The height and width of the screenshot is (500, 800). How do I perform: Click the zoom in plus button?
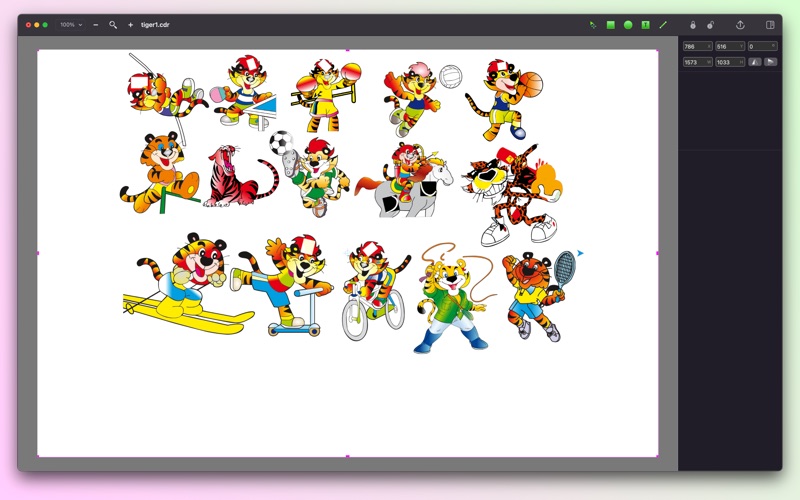tap(131, 24)
